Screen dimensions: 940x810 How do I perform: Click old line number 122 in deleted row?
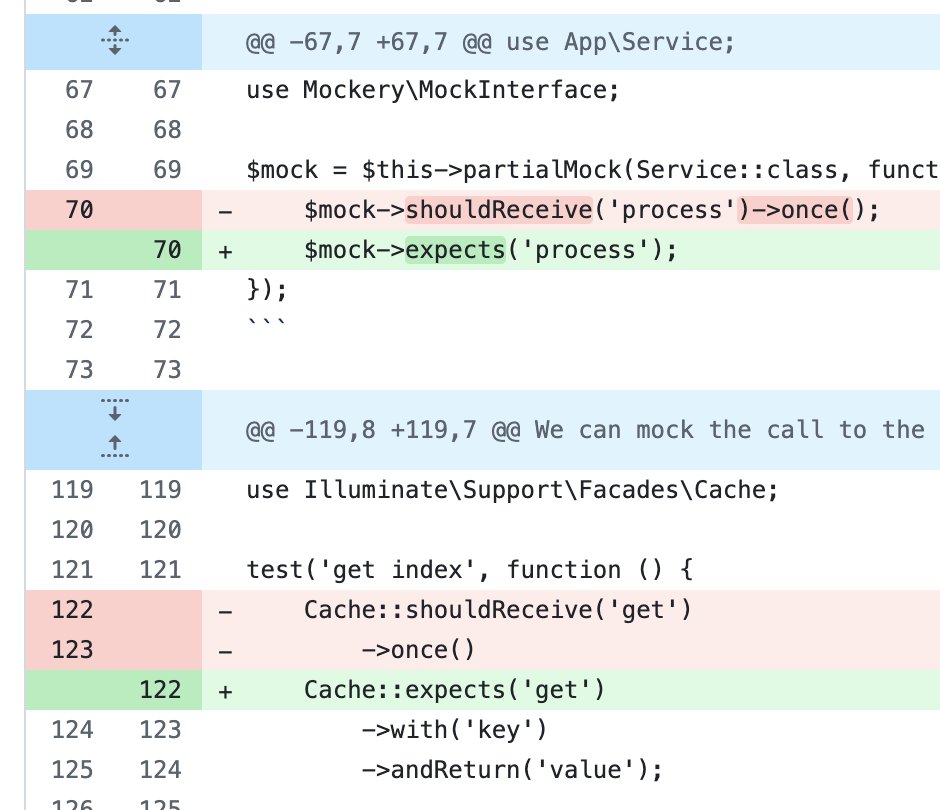pos(72,610)
